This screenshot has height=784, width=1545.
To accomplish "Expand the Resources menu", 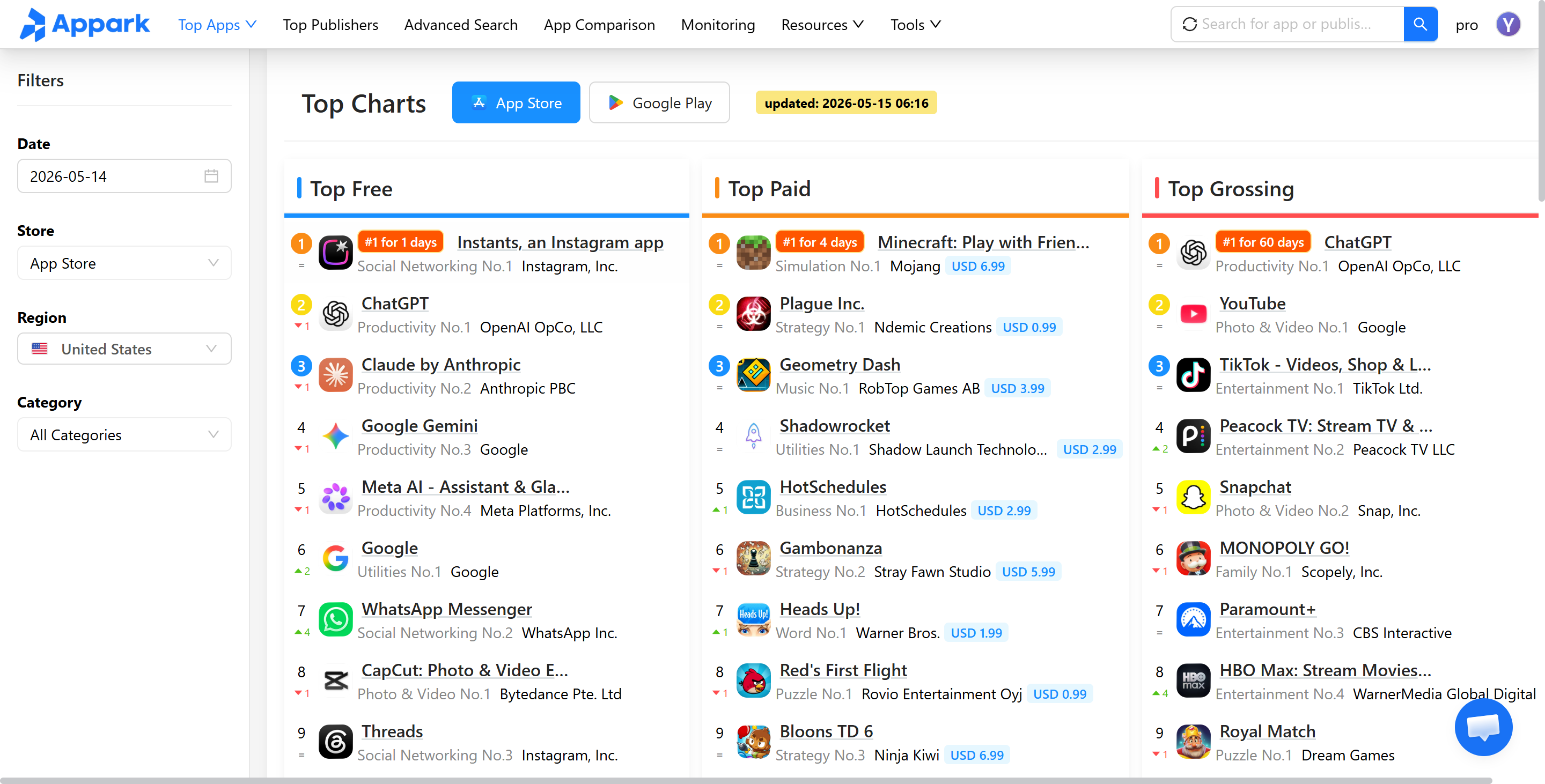I will pyautogui.click(x=822, y=25).
